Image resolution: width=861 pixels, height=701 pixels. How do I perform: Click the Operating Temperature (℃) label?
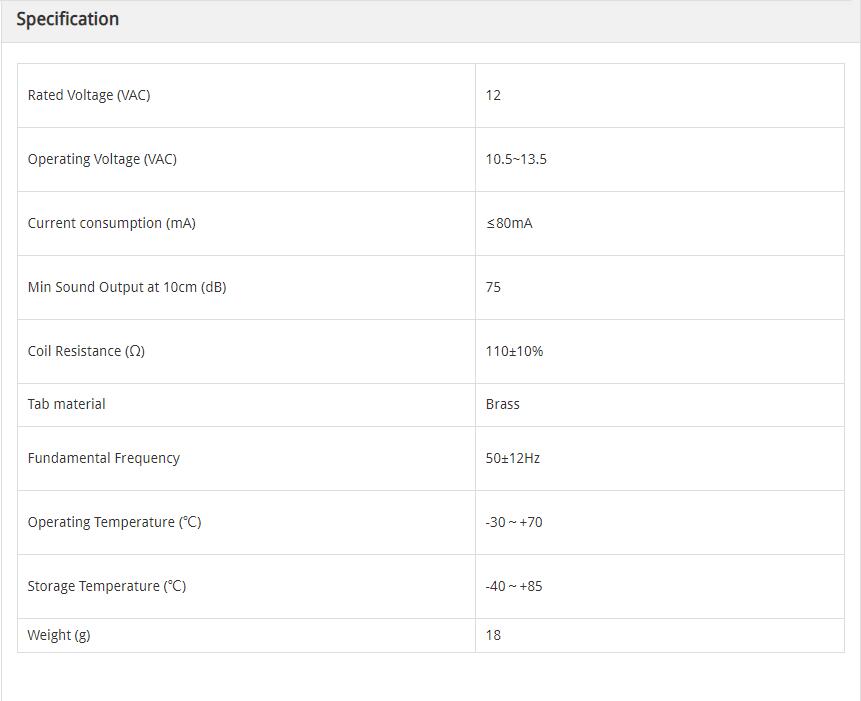tap(114, 522)
